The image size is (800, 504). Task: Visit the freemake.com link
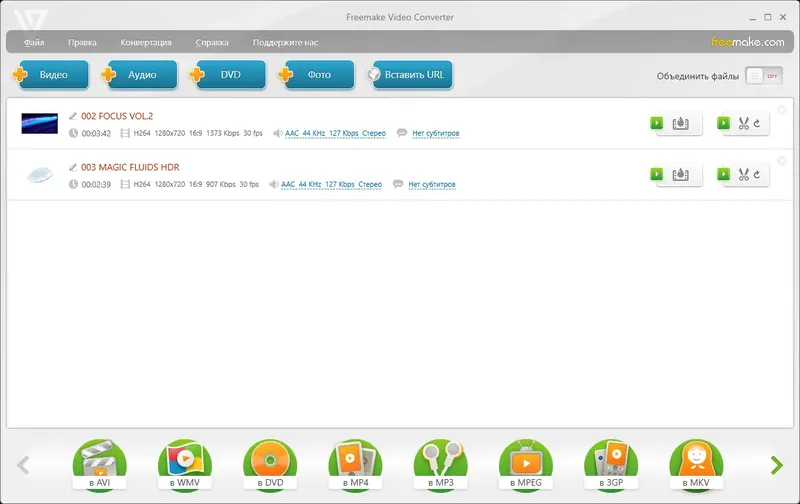747,42
